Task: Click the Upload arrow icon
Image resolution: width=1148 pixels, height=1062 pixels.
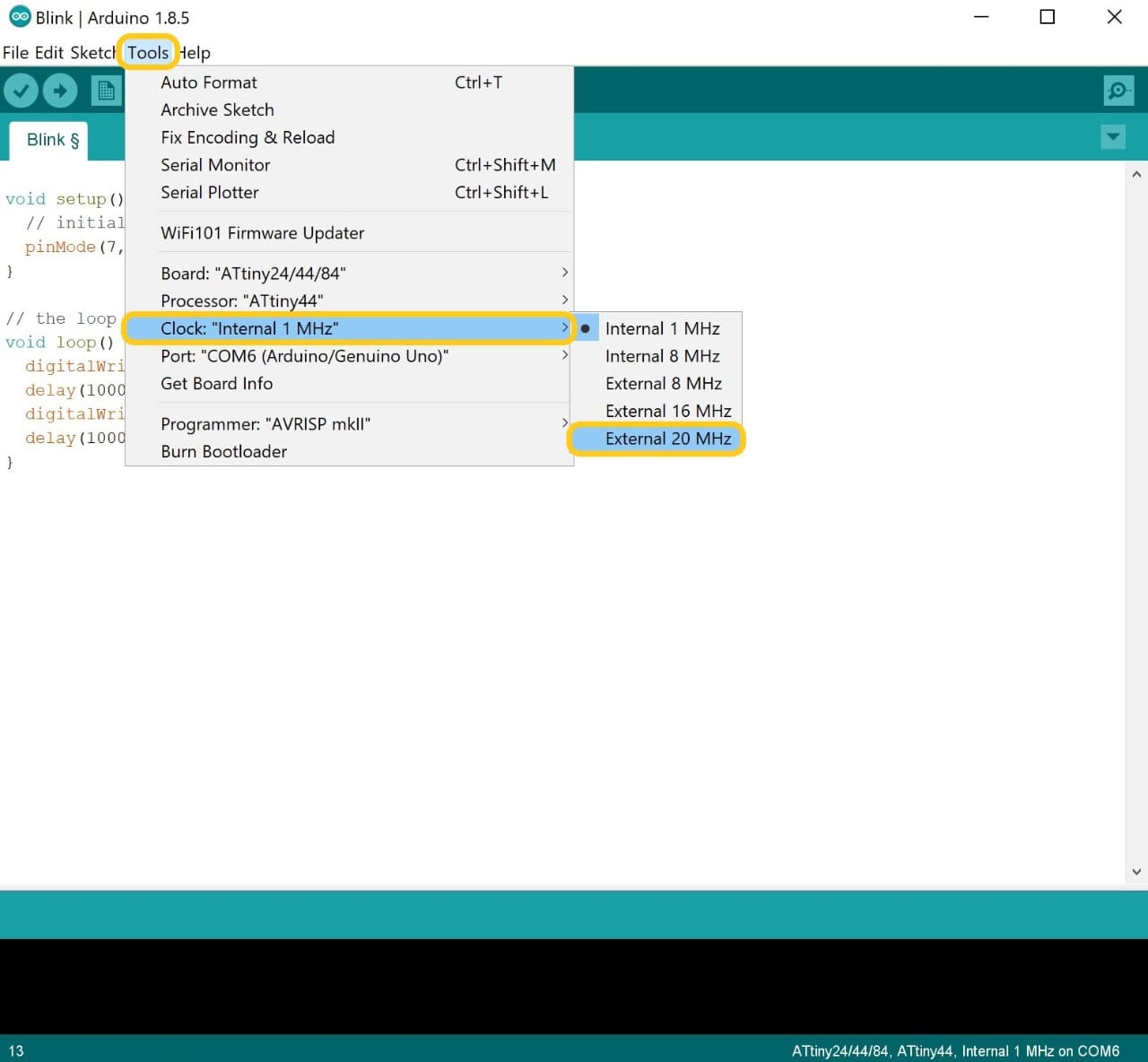Action: tap(60, 91)
